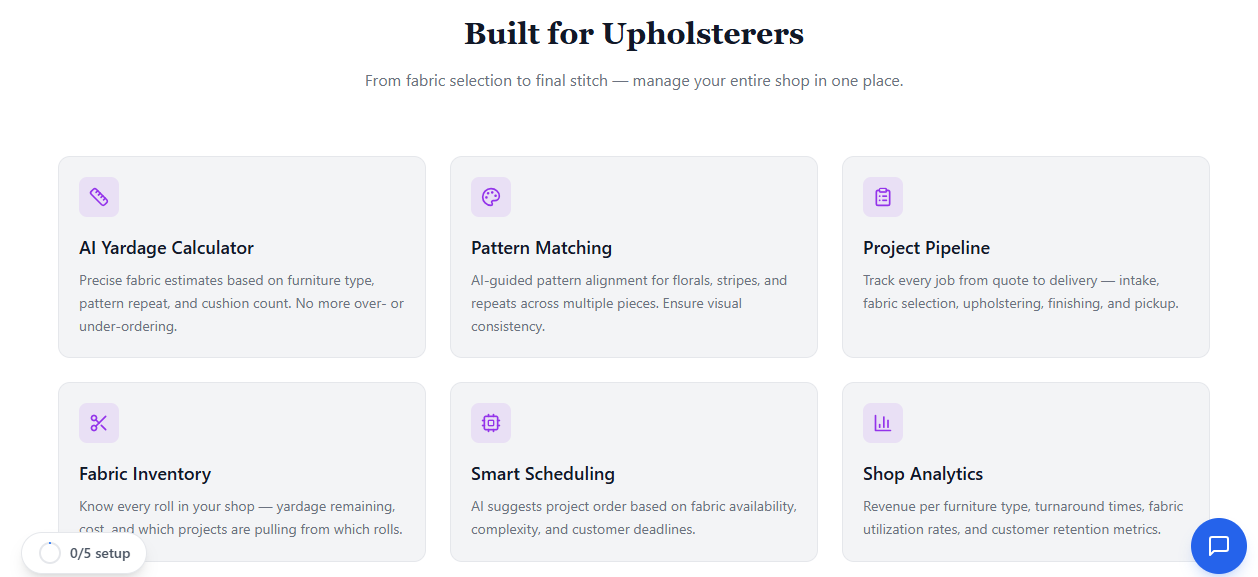Open the bar chart icon for Shop Analytics
Screen dimensions: 1258x577
pos(882,423)
